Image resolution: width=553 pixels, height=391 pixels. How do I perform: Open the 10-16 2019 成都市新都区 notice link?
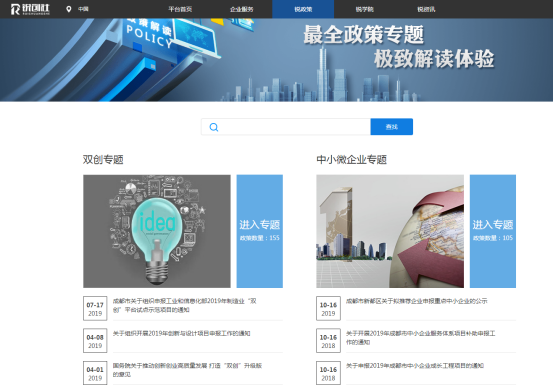point(417,301)
